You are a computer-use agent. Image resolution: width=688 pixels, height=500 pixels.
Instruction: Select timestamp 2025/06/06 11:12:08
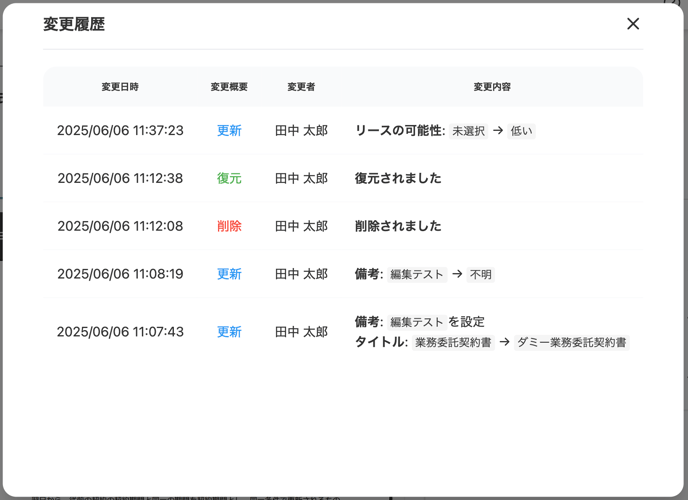[120, 226]
